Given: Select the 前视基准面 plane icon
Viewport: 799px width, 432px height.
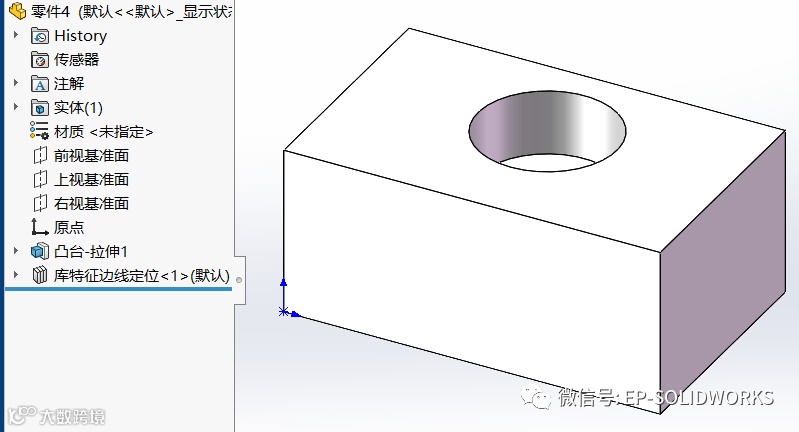Looking at the screenshot, I should [40, 155].
